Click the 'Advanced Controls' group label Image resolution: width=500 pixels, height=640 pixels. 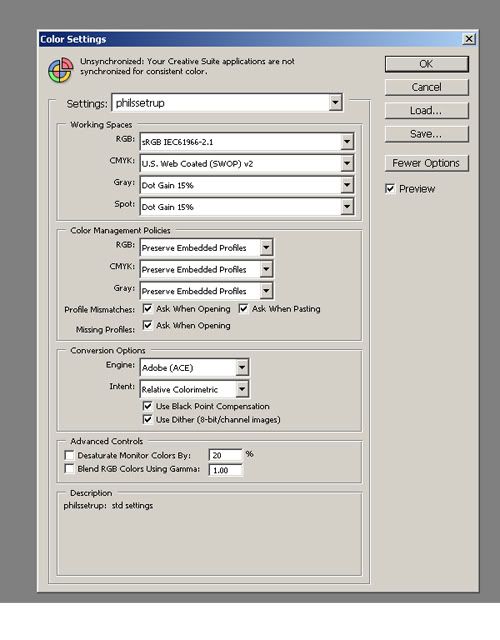pyautogui.click(x=107, y=441)
